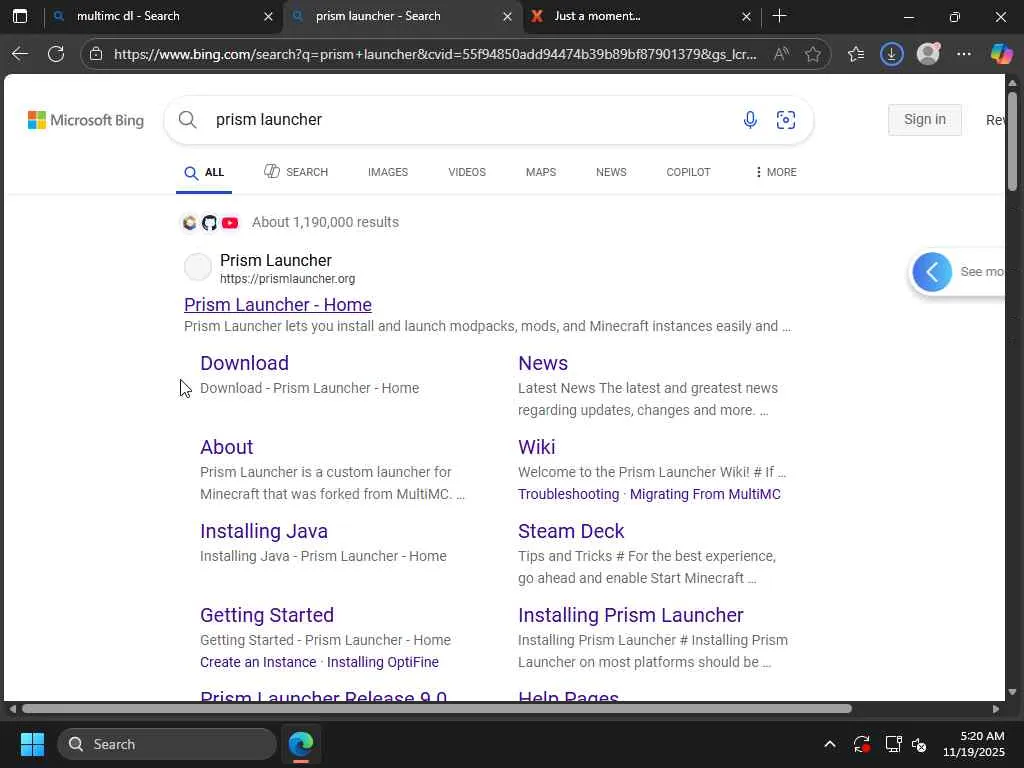Select the ALL results tab

point(204,172)
